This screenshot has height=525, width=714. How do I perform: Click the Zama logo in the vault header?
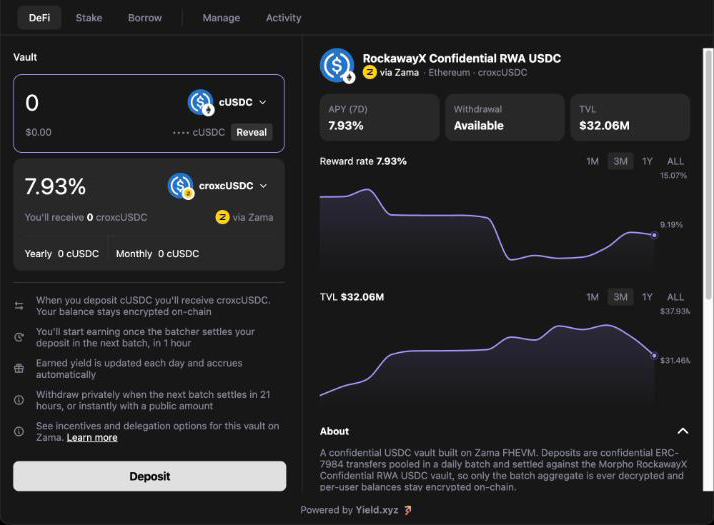point(370,72)
